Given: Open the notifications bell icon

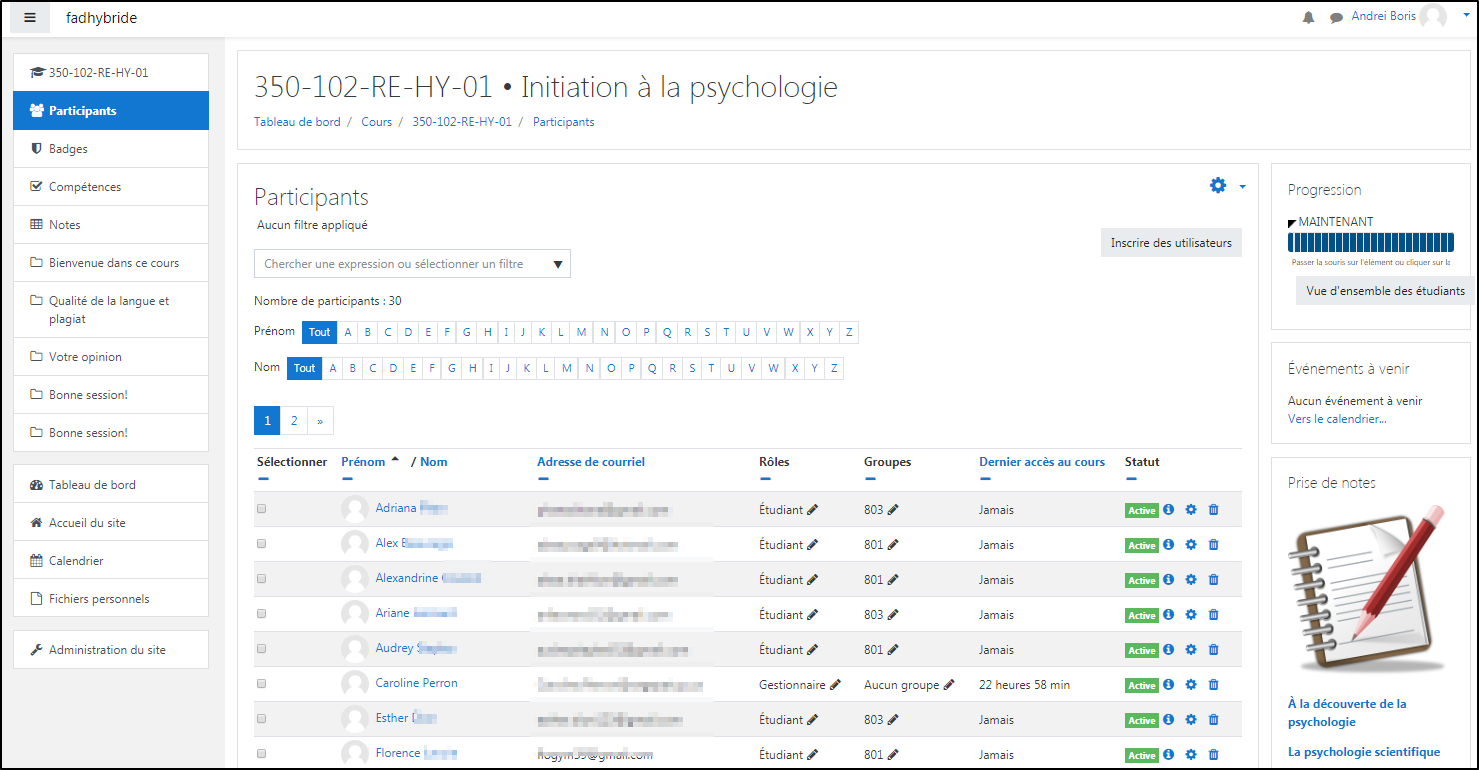Looking at the screenshot, I should [1308, 18].
